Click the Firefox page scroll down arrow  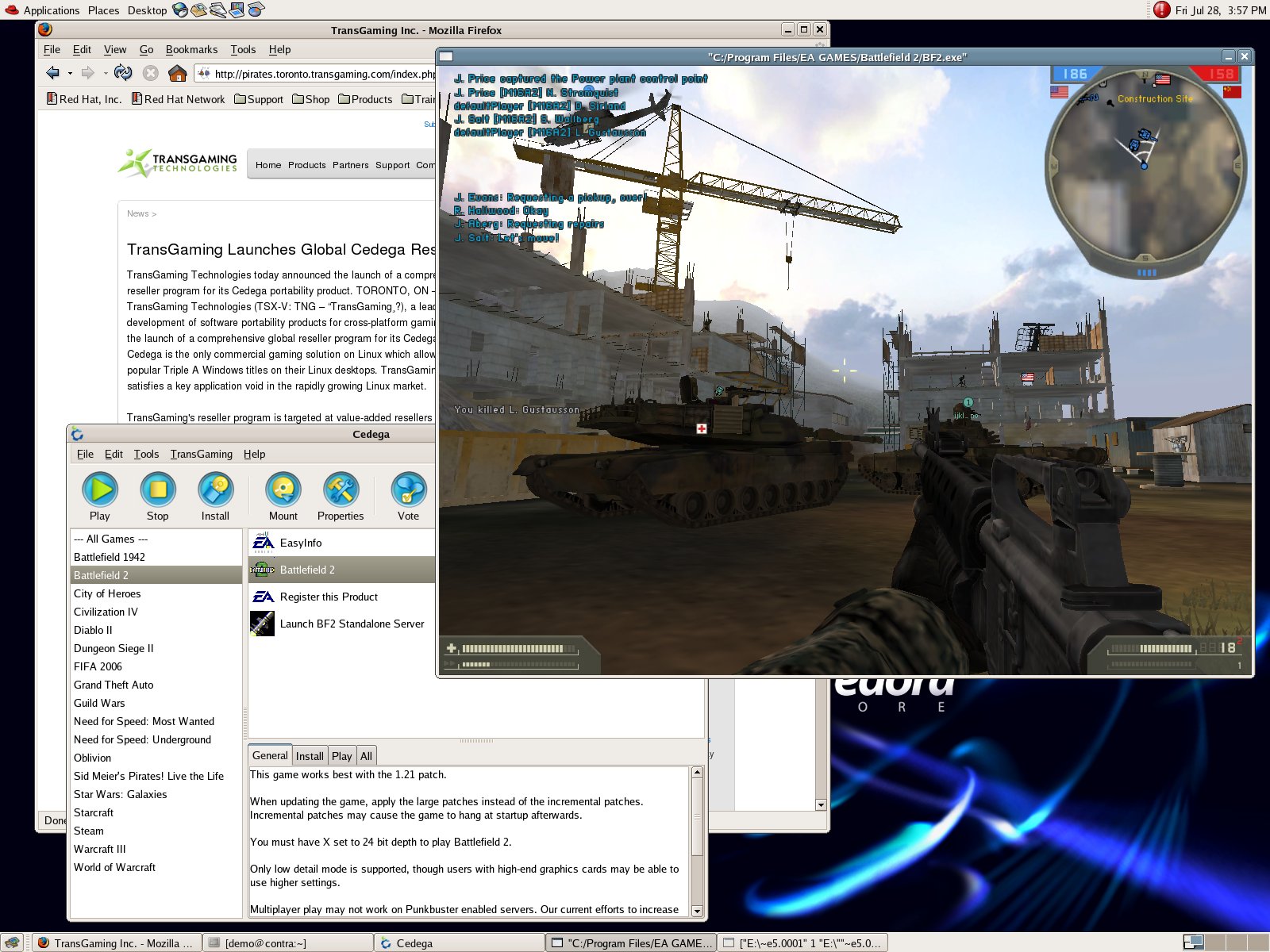click(821, 804)
